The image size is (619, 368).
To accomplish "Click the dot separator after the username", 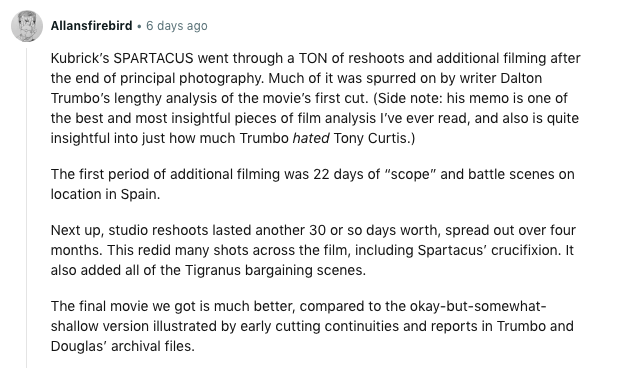I will click(x=139, y=27).
